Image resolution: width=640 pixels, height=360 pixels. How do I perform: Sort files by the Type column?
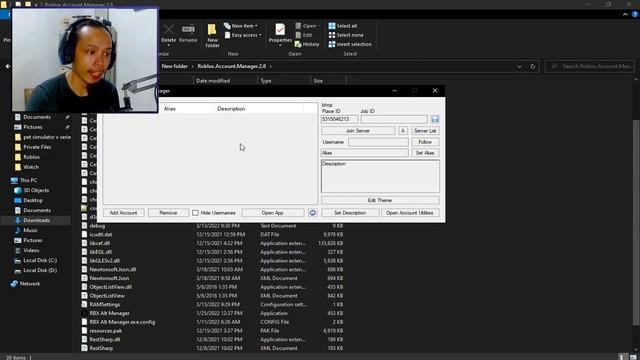284,81
